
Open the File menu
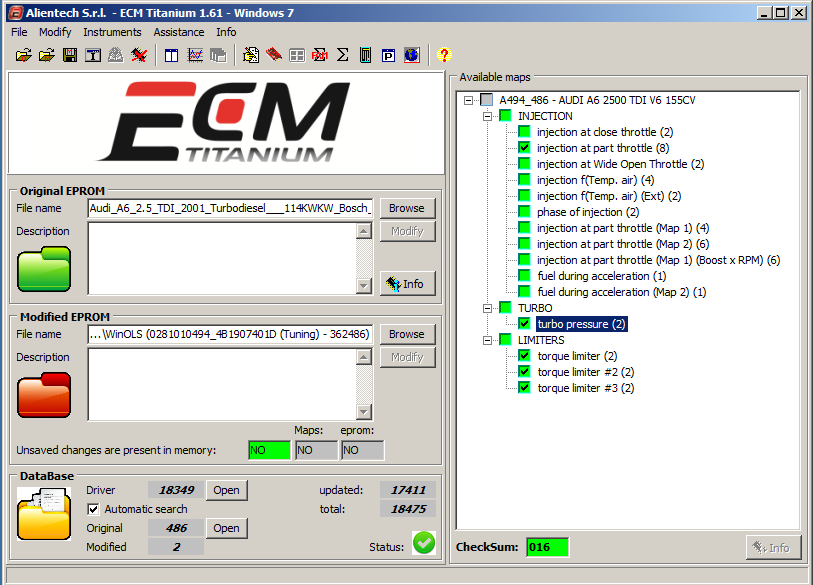pyautogui.click(x=19, y=32)
